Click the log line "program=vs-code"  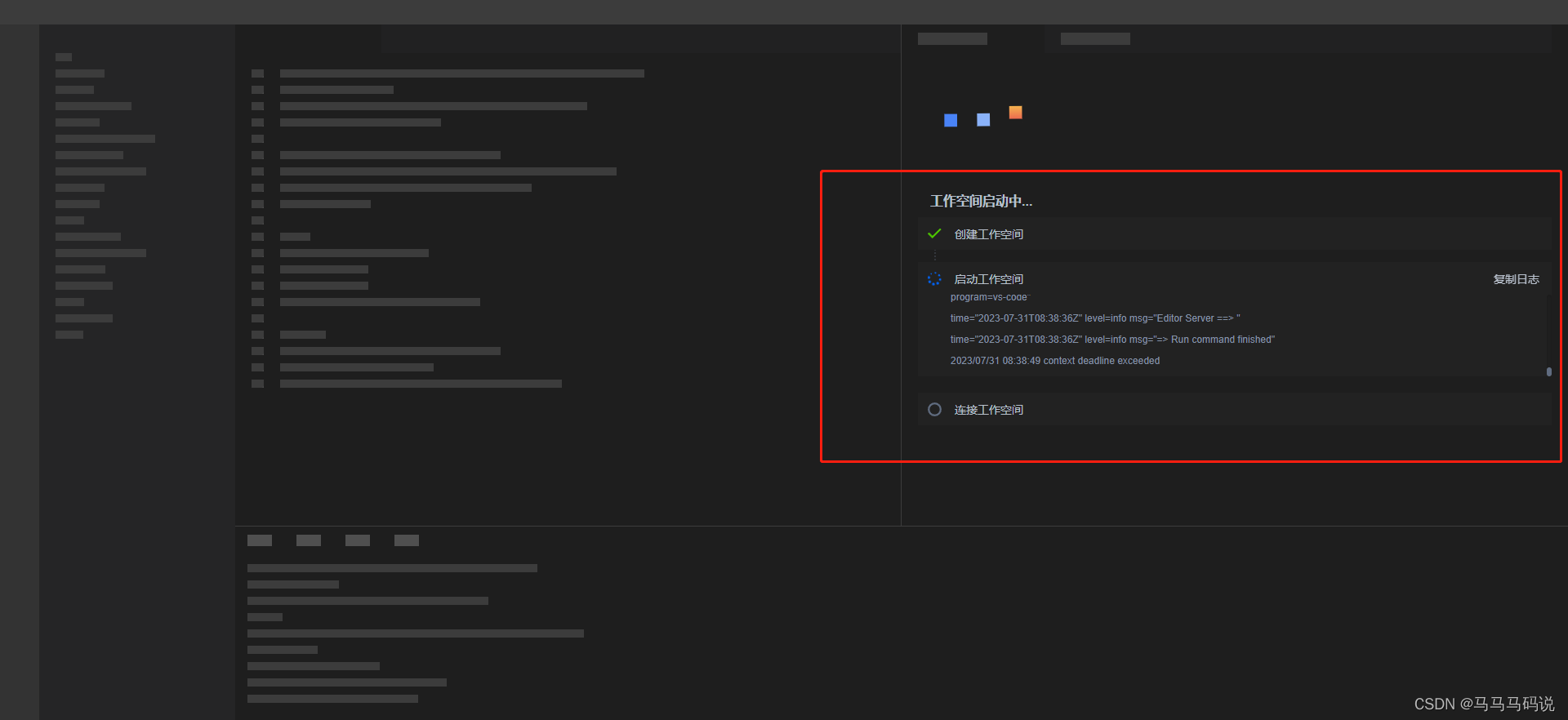[989, 297]
